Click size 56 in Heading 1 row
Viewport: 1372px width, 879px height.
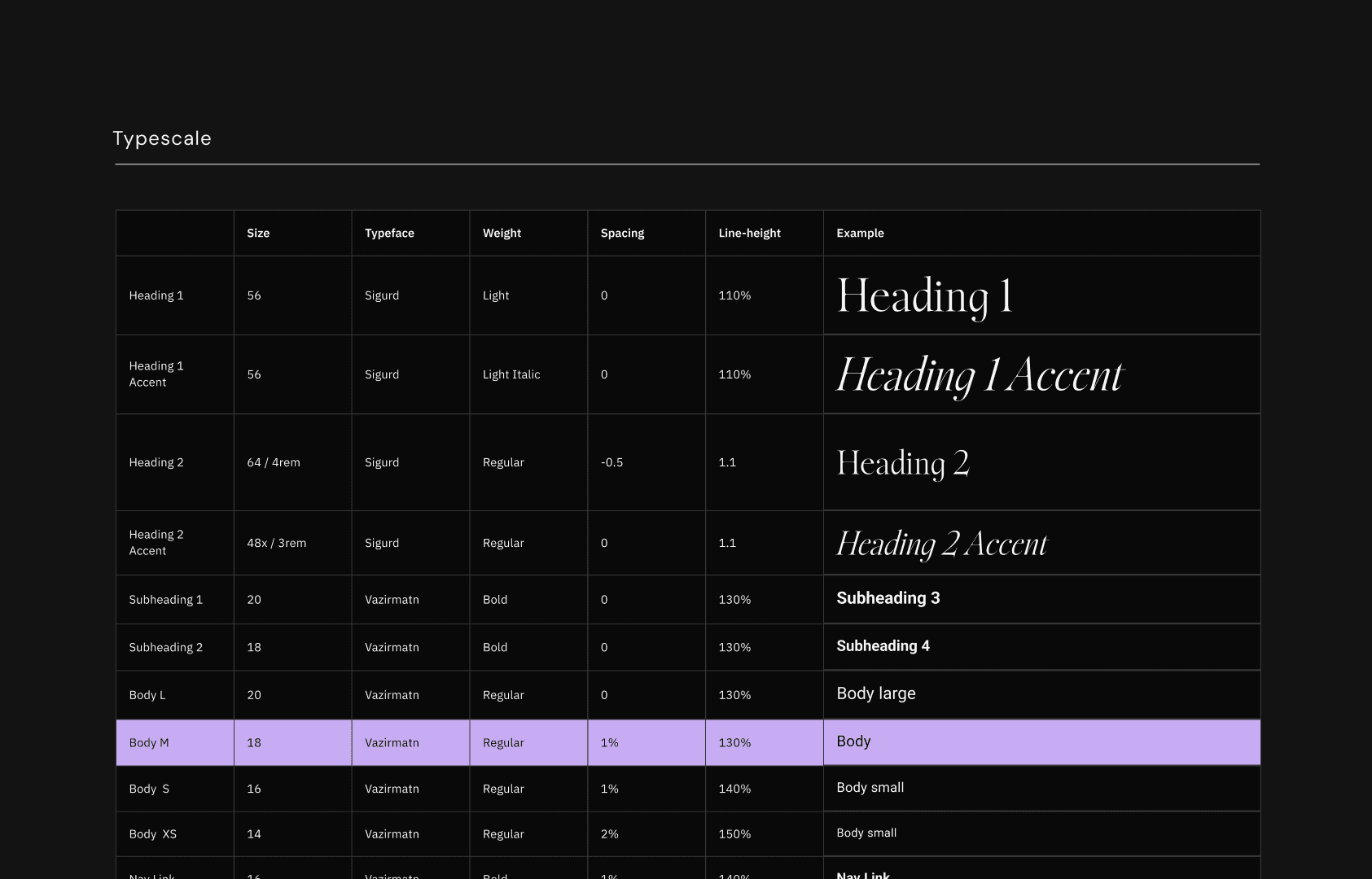[254, 295]
